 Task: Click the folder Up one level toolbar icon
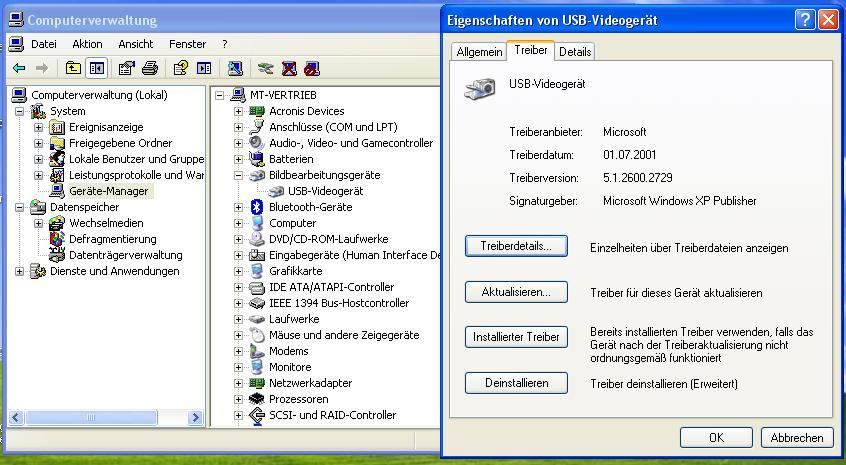point(73,68)
